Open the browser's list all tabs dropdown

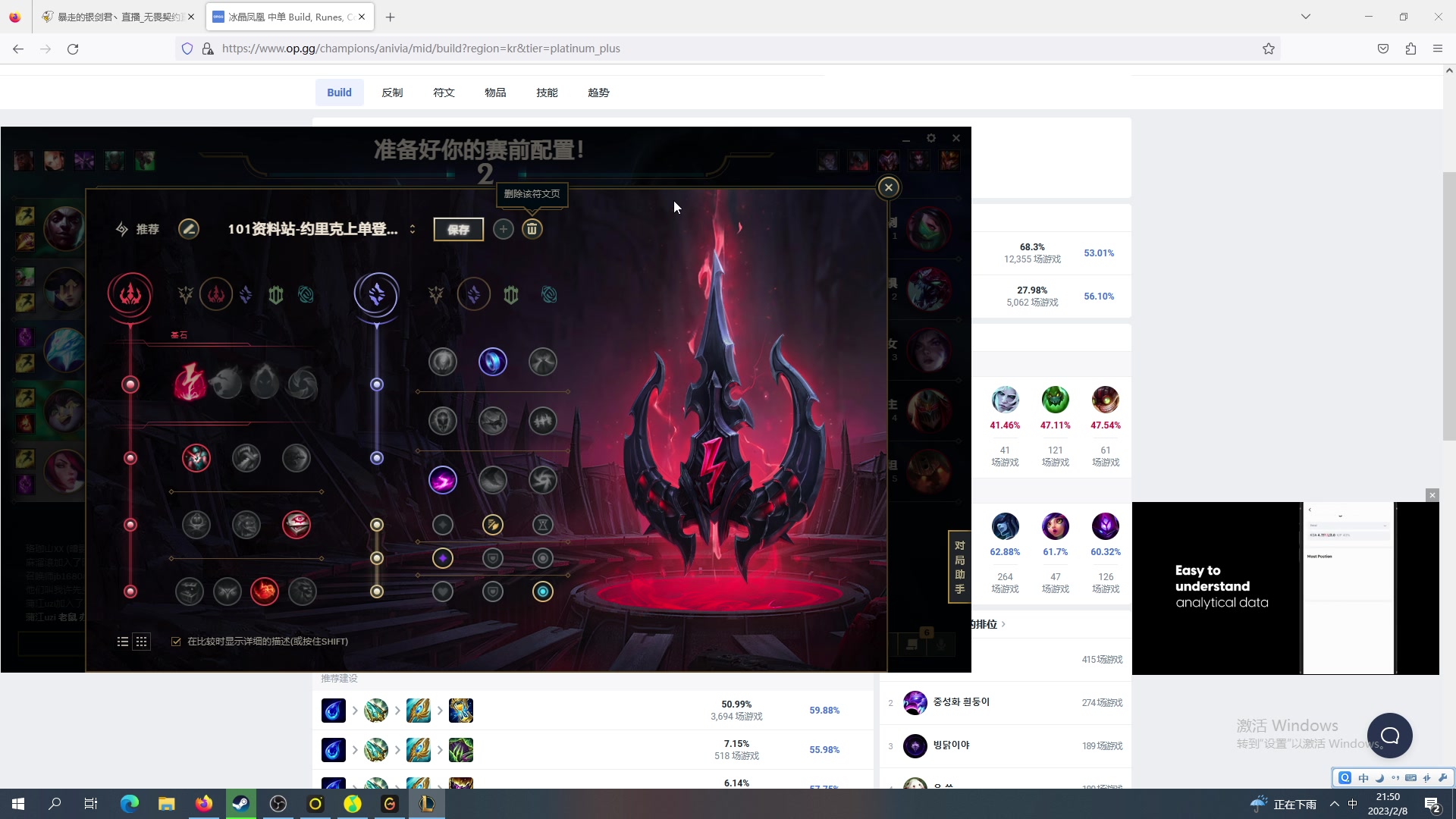pyautogui.click(x=1305, y=17)
